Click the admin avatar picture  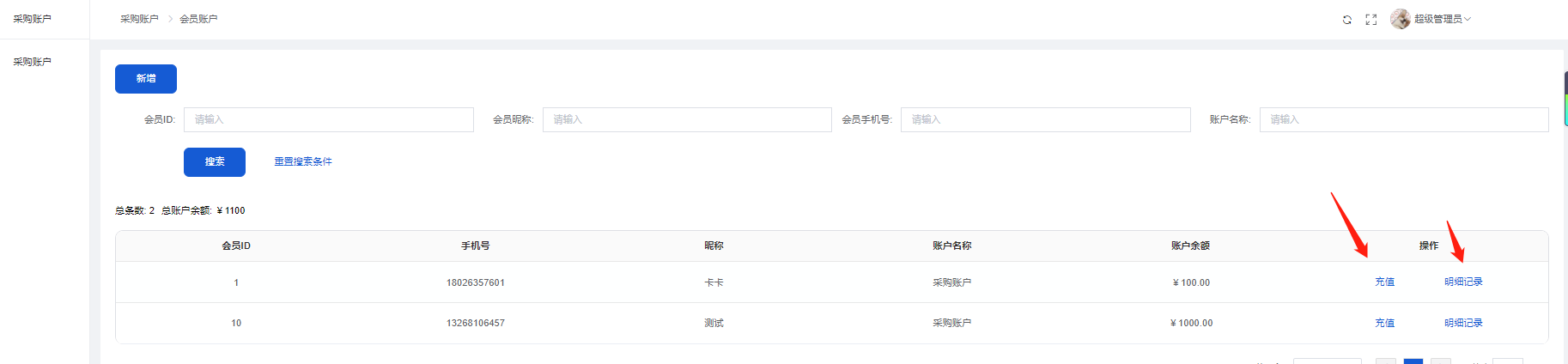point(1400,19)
